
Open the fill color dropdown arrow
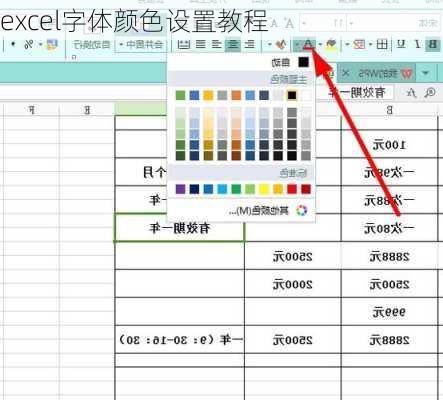tap(320, 44)
